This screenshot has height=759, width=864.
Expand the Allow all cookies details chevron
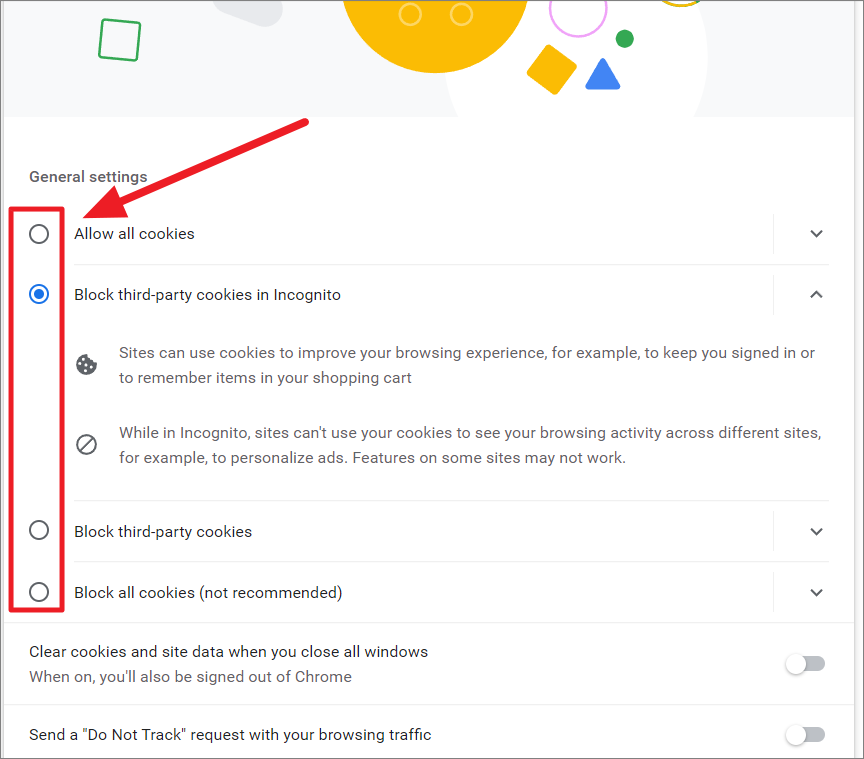point(816,234)
